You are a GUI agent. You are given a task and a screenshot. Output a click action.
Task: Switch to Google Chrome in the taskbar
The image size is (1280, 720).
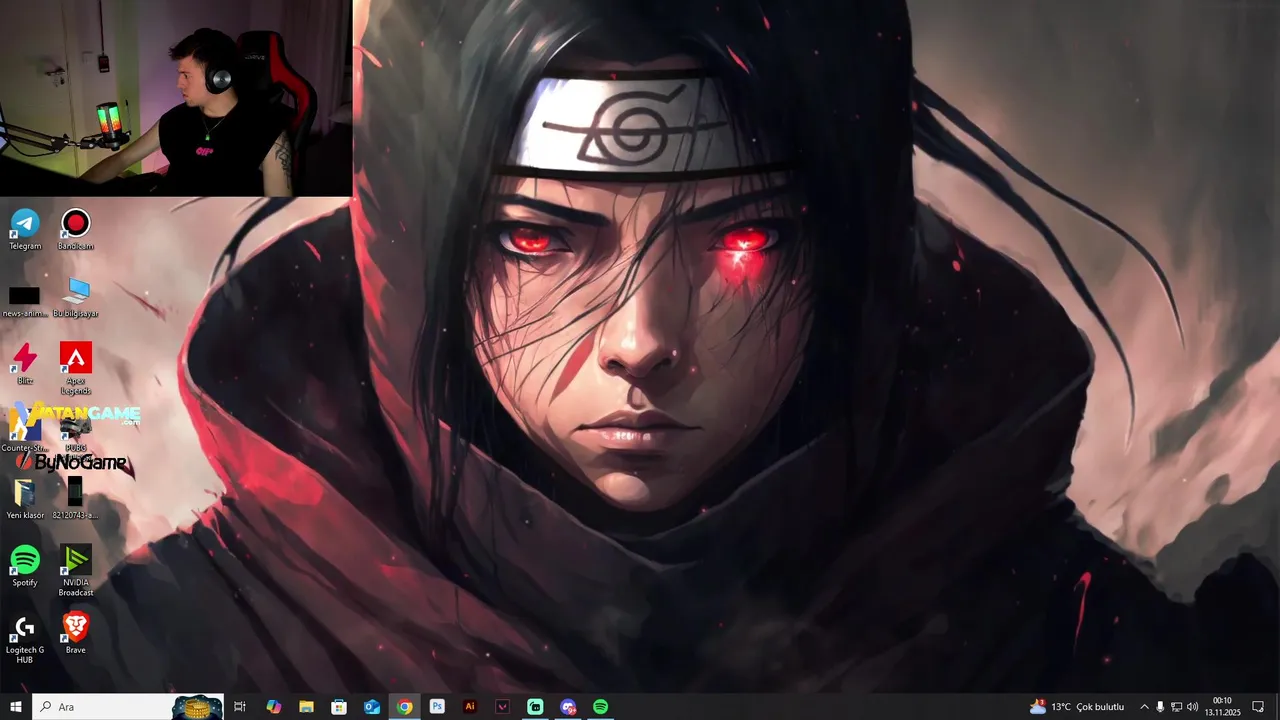(x=404, y=707)
